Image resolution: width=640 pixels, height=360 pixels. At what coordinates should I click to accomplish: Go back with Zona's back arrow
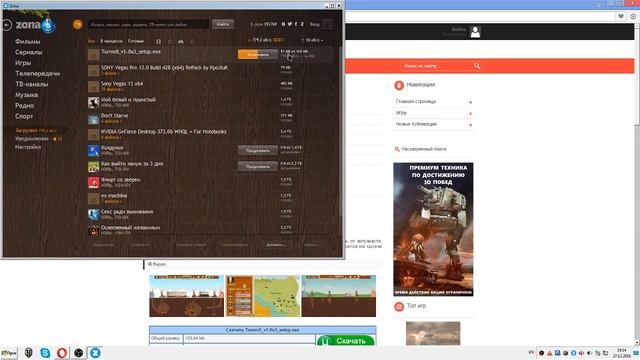click(7, 25)
